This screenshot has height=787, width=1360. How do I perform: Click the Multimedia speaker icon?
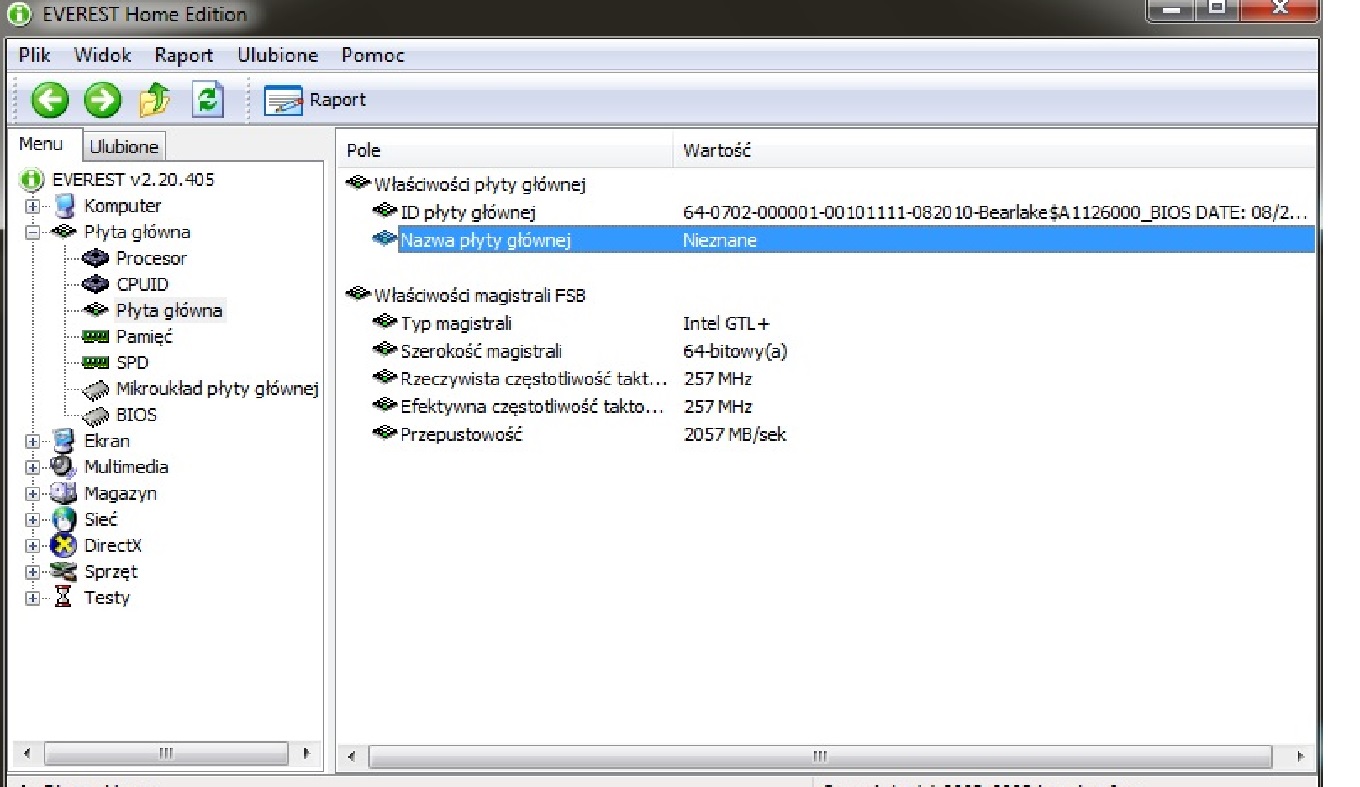64,467
